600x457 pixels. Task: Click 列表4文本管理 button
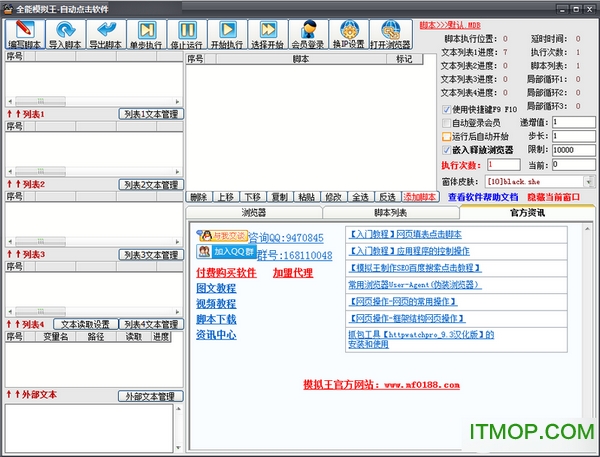[x=151, y=325]
